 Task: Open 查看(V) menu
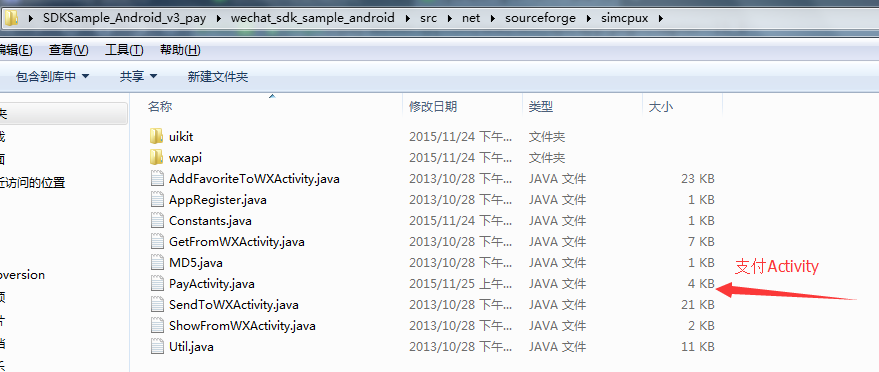68,50
